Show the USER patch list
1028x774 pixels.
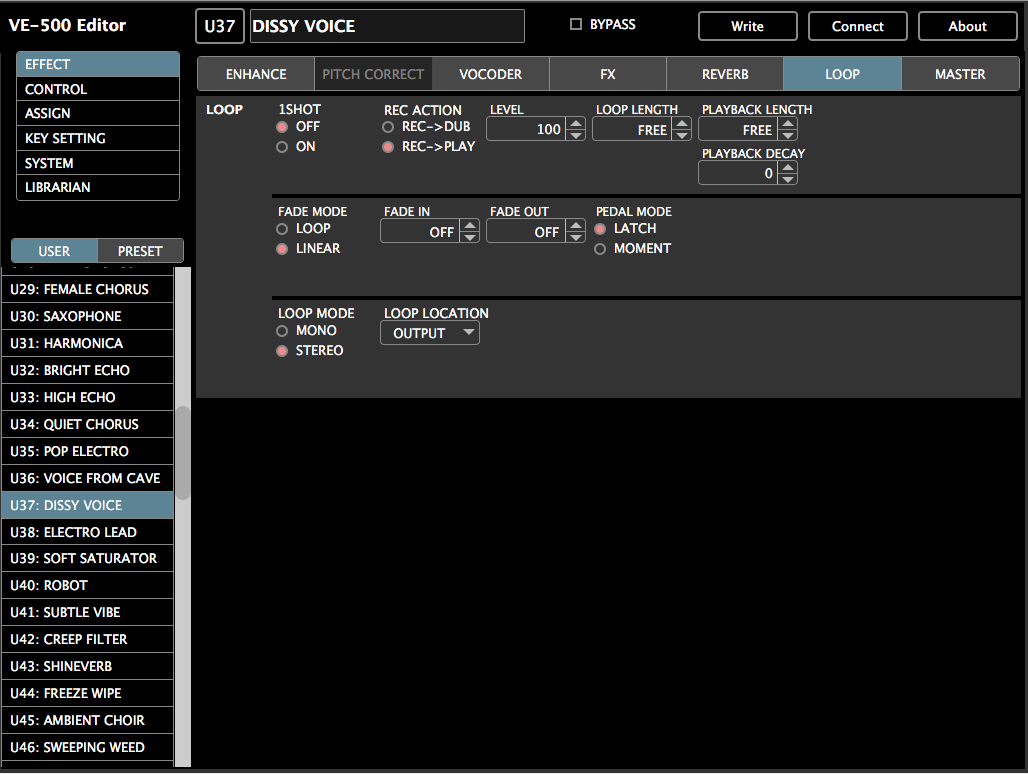54,251
